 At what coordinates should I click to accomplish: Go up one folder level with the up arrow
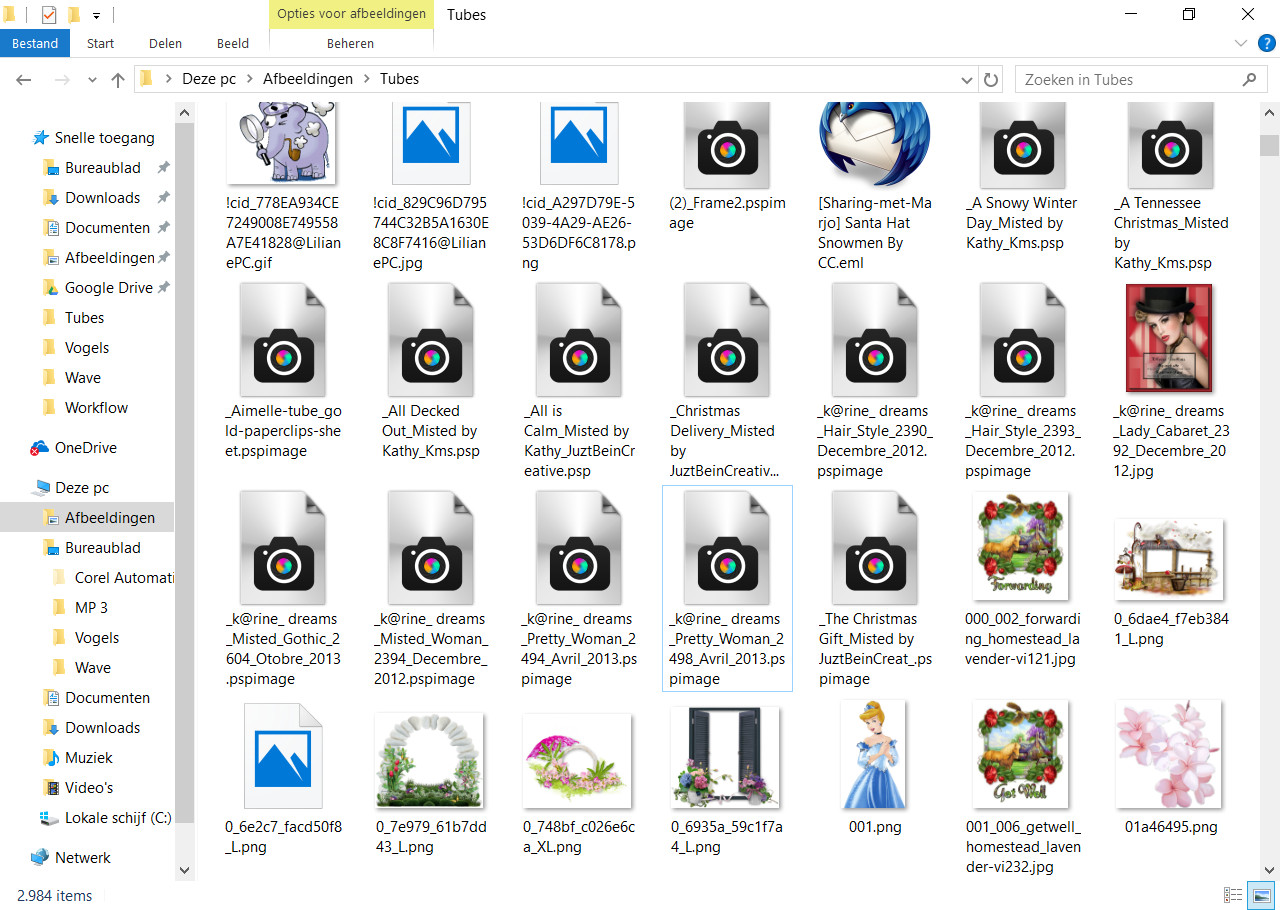[x=118, y=80]
